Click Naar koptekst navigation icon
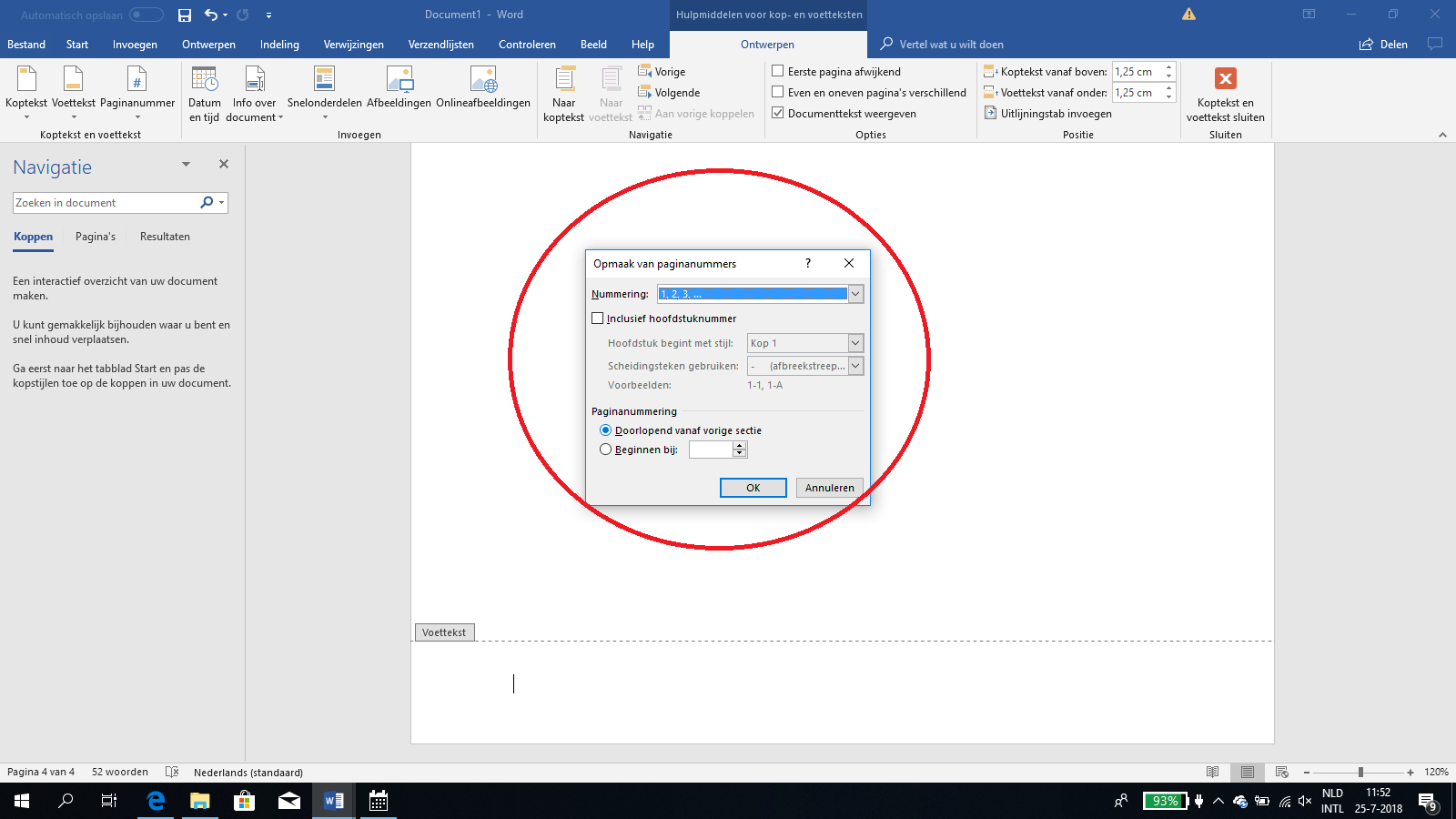Screen dimensions: 1456x819 [563, 81]
